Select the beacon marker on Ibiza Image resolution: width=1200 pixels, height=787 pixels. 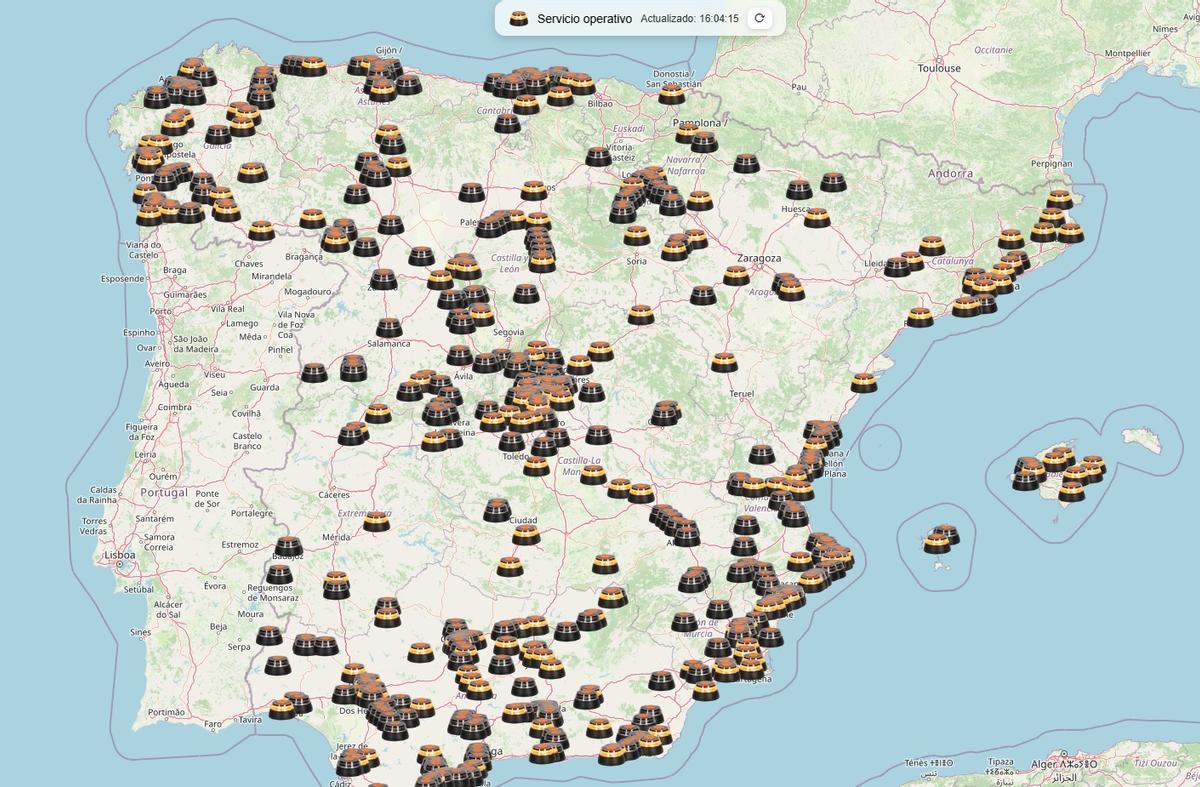point(937,540)
